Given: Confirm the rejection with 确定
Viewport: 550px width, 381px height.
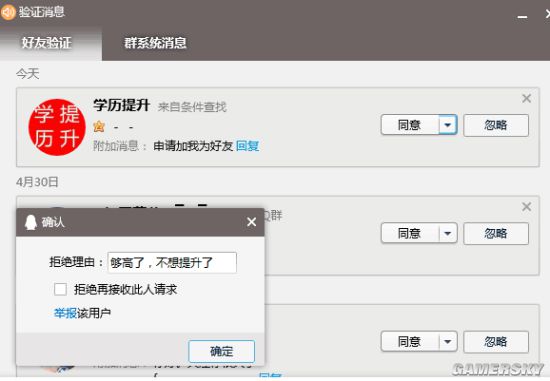Looking at the screenshot, I should point(221,351).
